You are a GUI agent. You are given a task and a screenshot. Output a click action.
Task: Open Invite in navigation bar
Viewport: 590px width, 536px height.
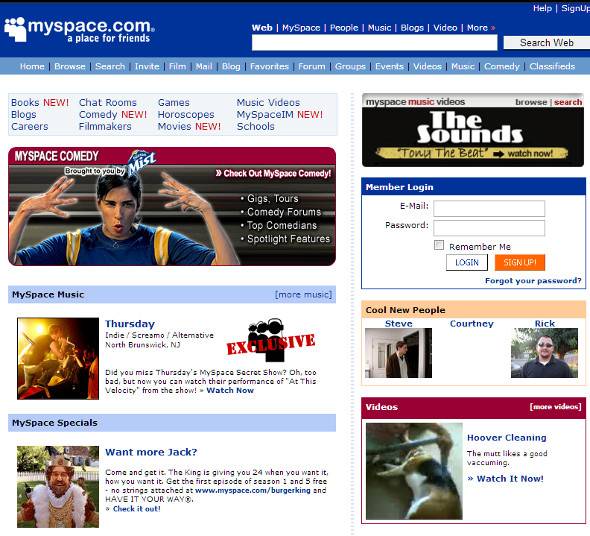pos(147,66)
